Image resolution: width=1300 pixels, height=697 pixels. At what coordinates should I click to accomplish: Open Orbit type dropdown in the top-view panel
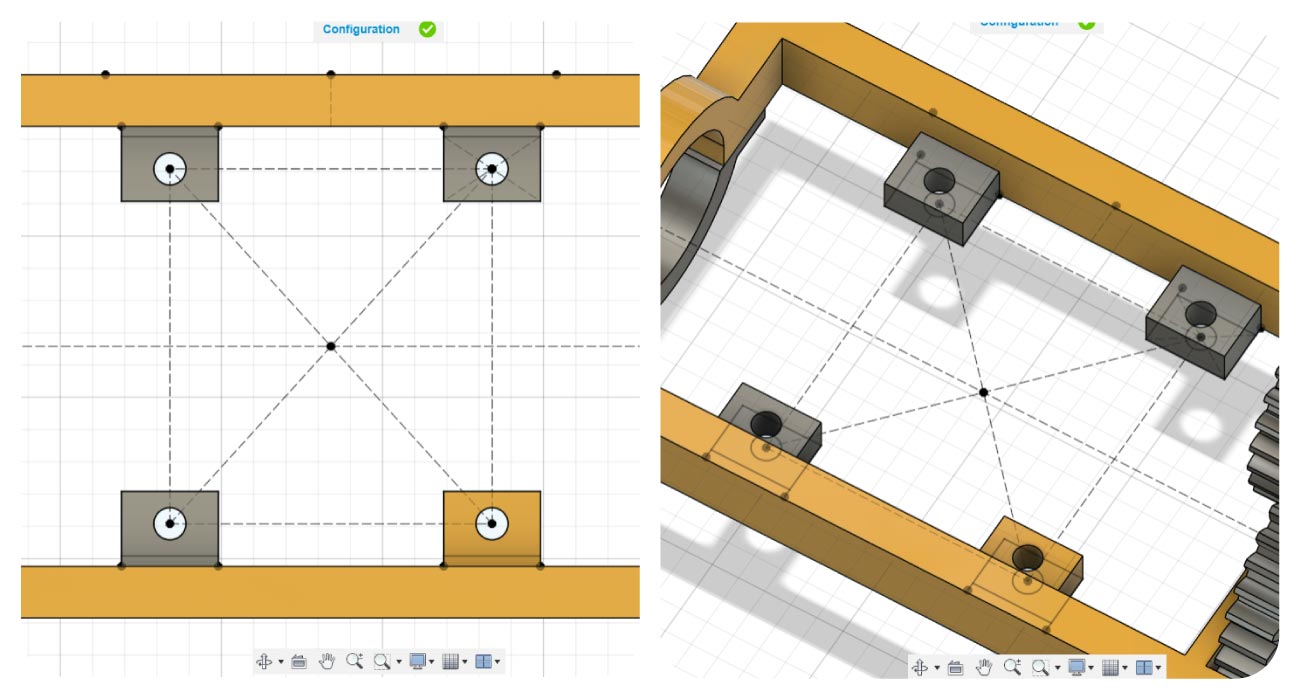click(281, 662)
